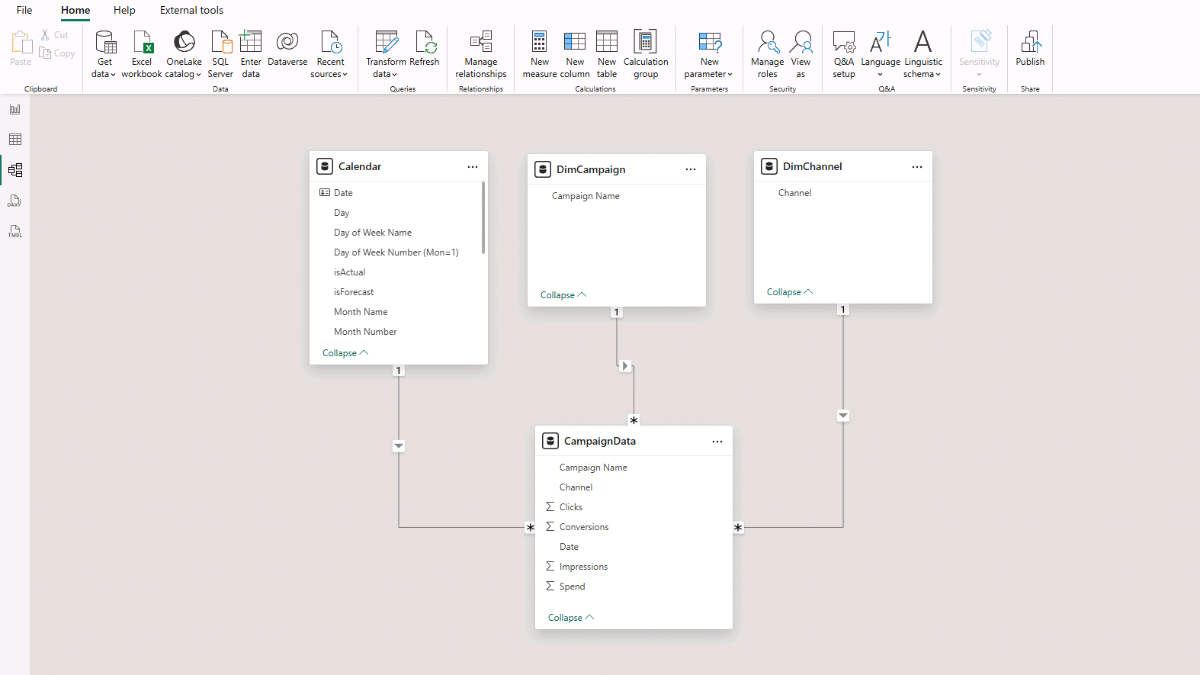Expand Recent sources dropdown
The height and width of the screenshot is (675, 1200).
[x=330, y=74]
